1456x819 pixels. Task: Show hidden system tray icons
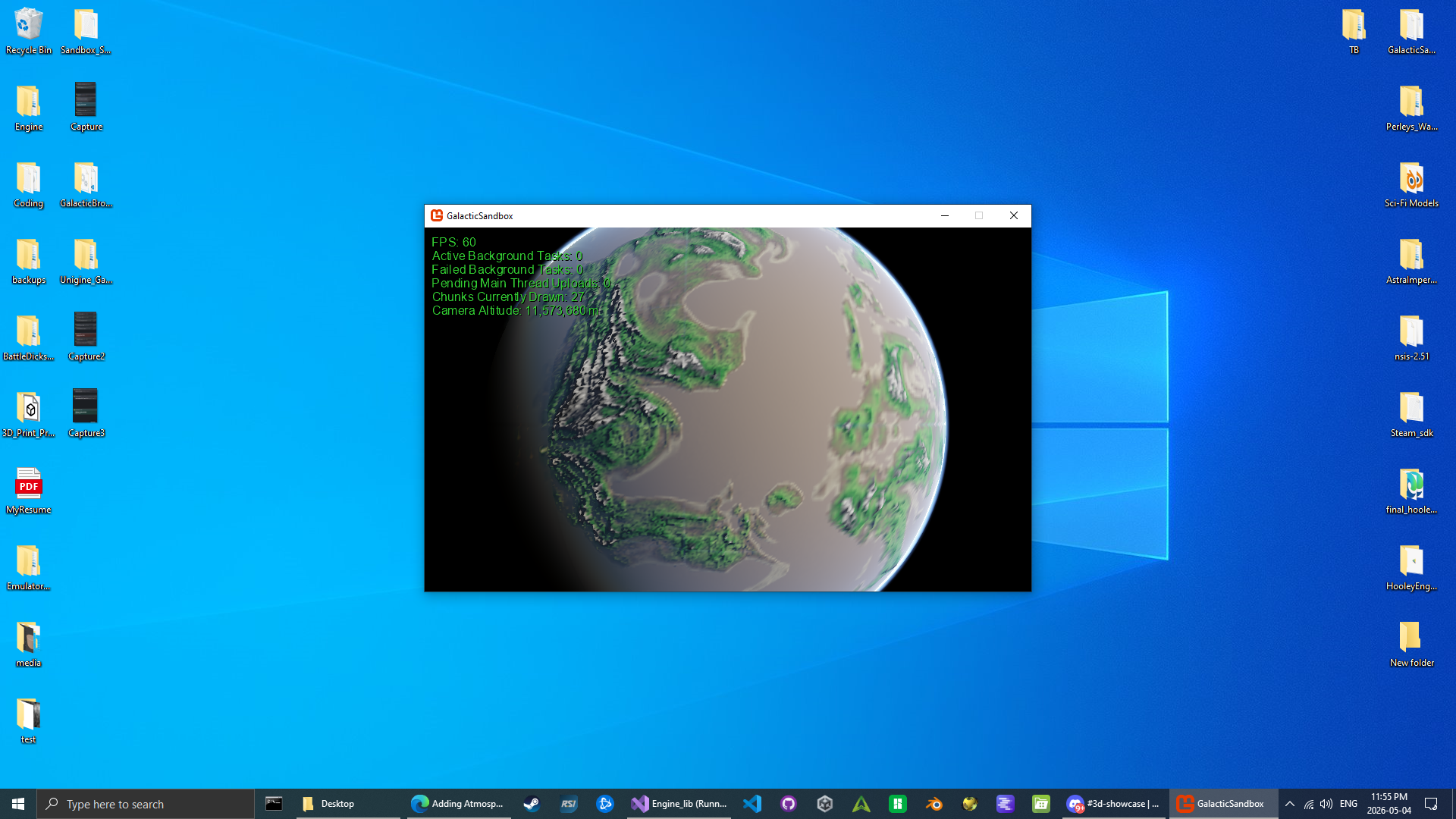pos(1290,804)
